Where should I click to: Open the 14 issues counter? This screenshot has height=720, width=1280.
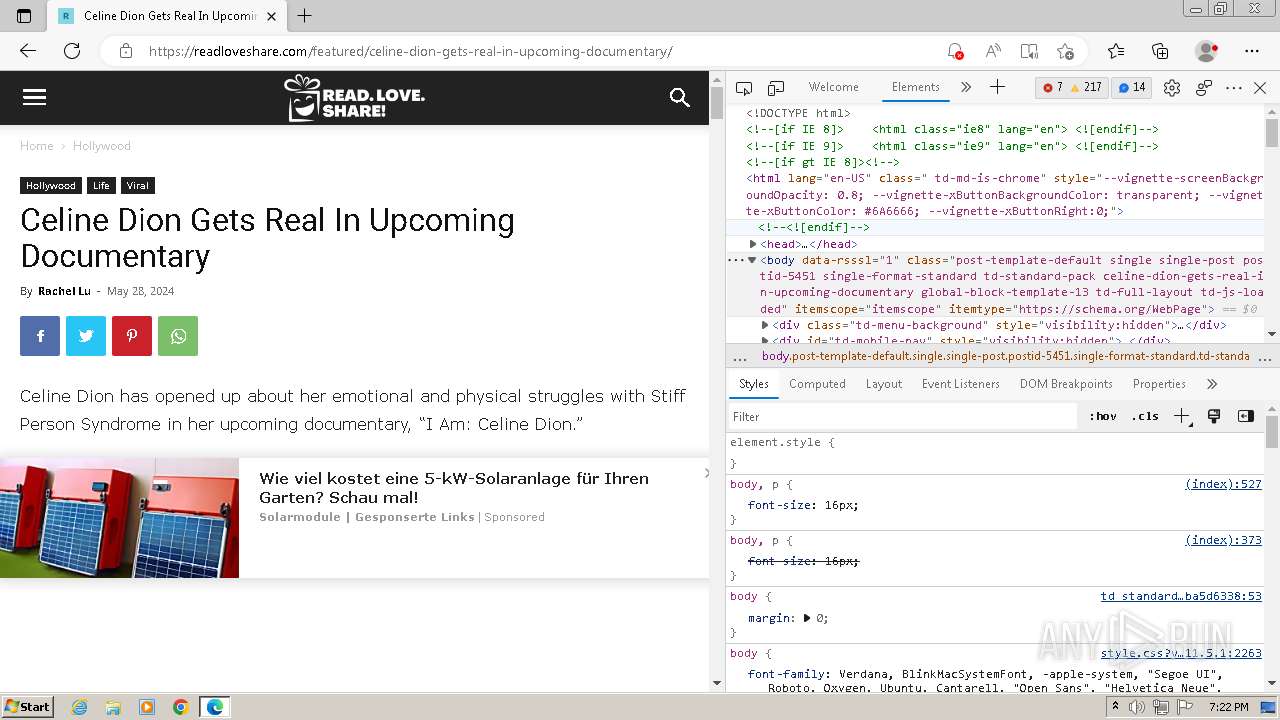[1132, 87]
